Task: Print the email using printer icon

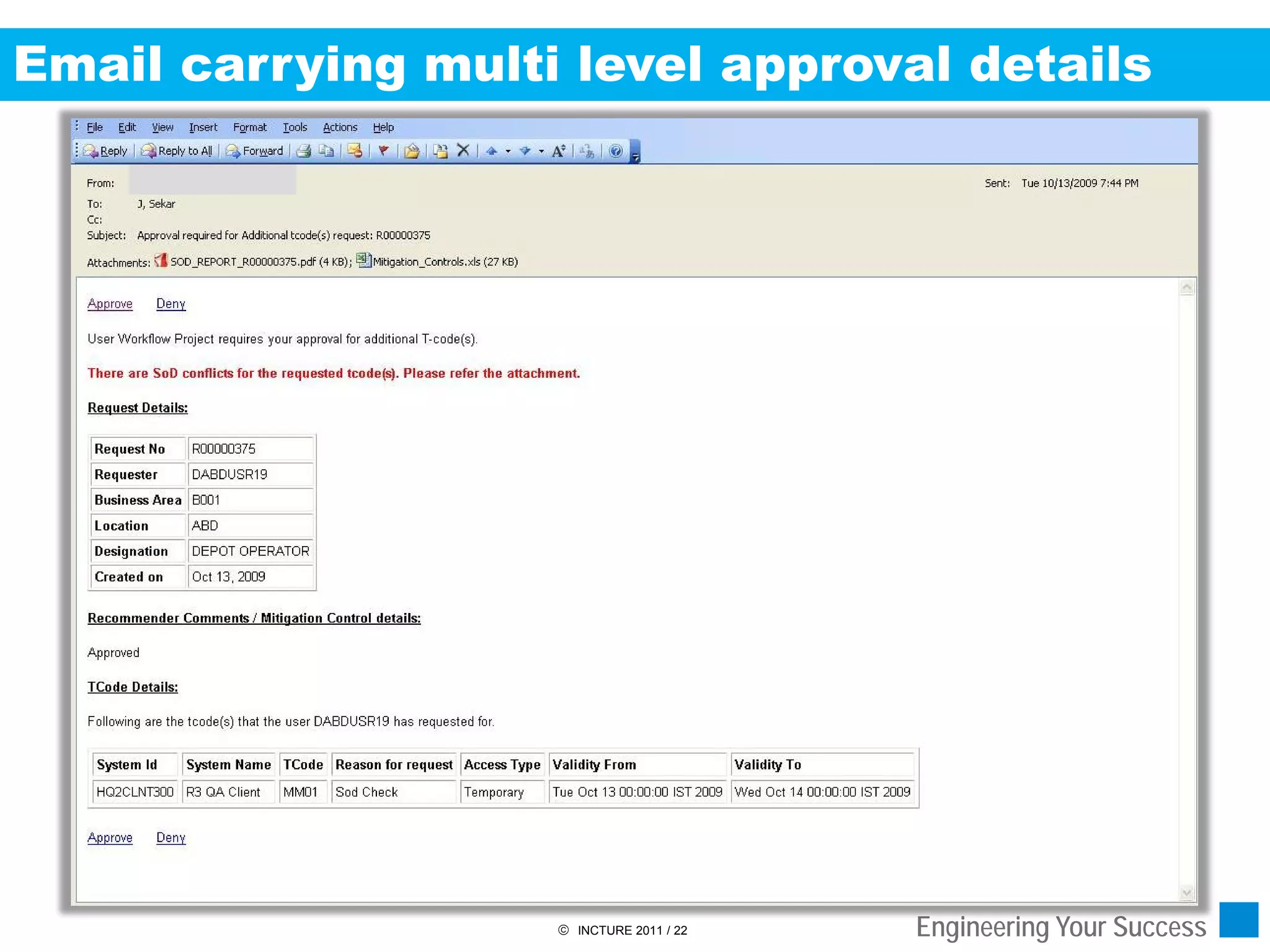Action: click(303, 151)
